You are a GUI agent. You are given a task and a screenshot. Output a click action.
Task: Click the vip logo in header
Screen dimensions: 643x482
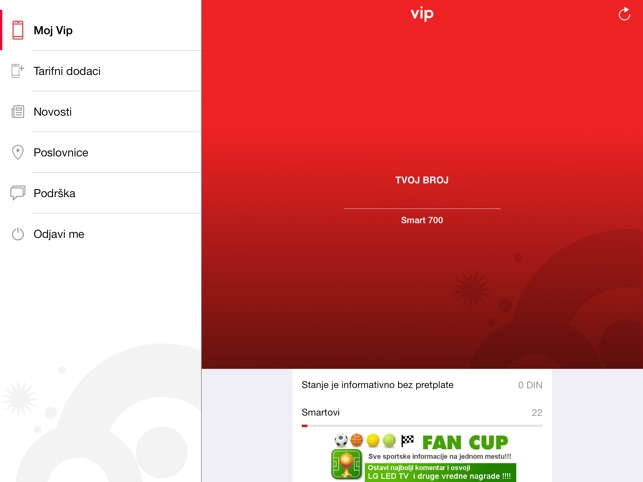[422, 14]
